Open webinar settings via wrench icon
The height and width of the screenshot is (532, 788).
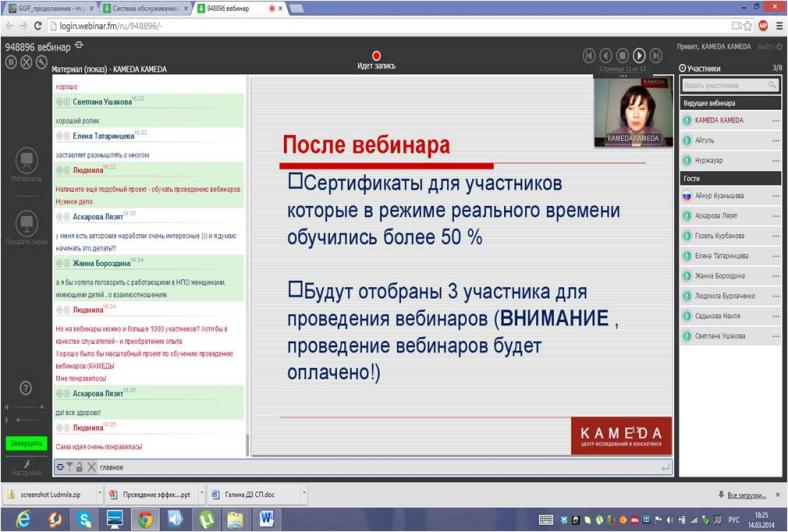(41, 62)
